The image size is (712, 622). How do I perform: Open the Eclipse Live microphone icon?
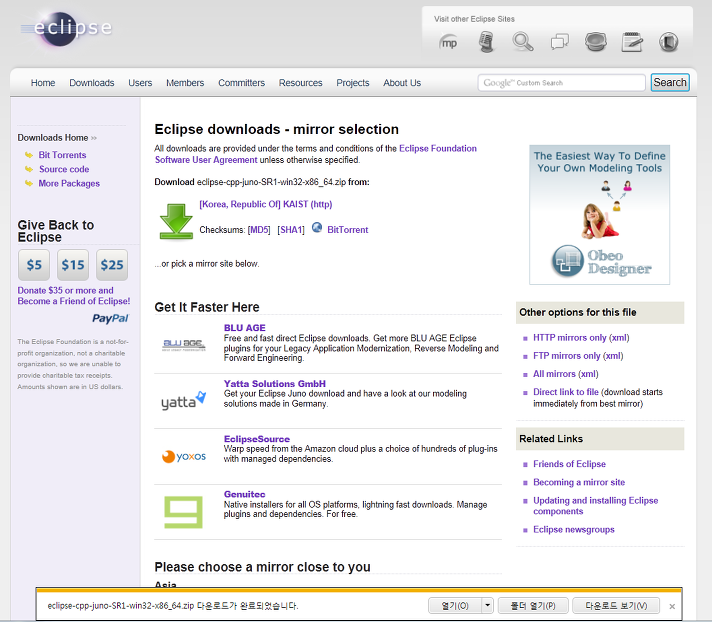pyautogui.click(x=486, y=42)
